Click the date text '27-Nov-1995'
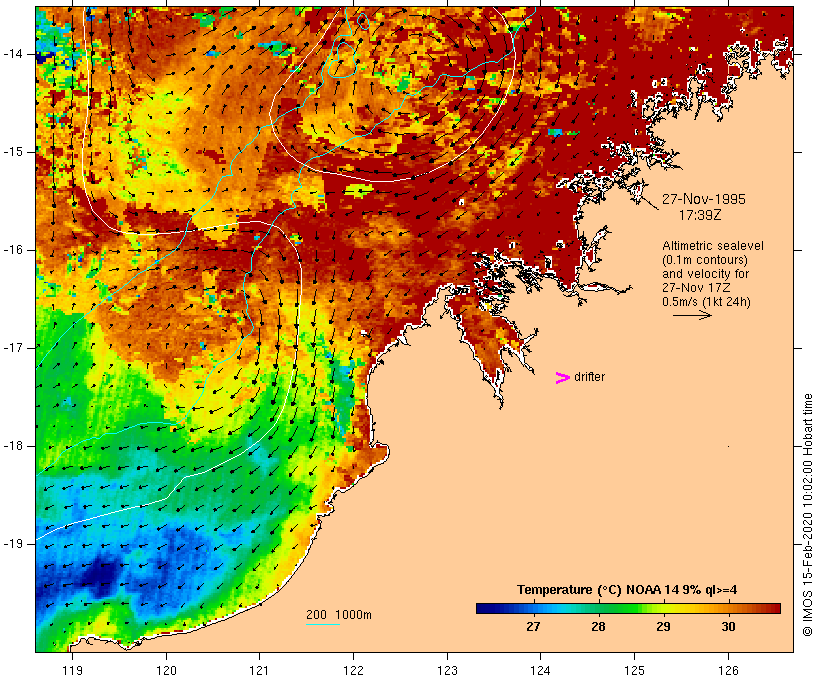Viewport: 820px width, 680px height. [704, 199]
